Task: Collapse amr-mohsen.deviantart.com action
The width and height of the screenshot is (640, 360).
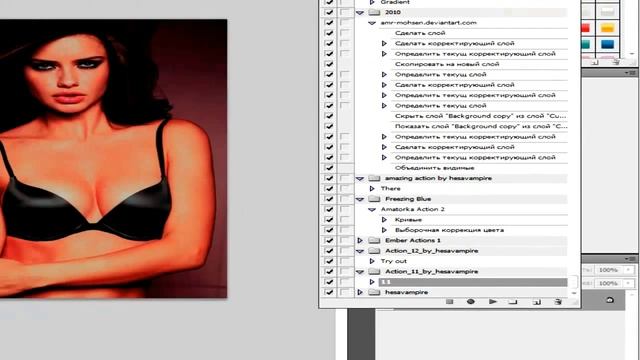Action: tap(372, 23)
